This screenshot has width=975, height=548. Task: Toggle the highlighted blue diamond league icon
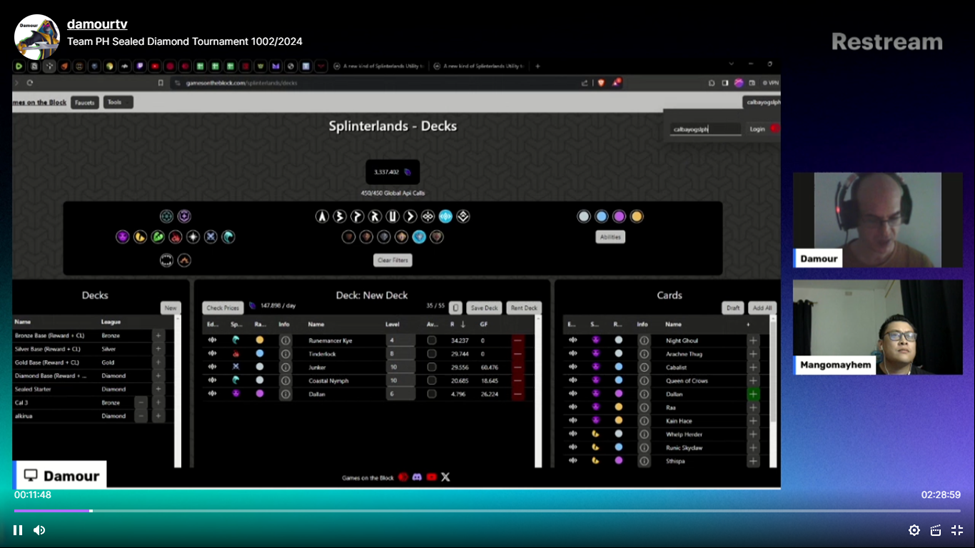point(419,237)
